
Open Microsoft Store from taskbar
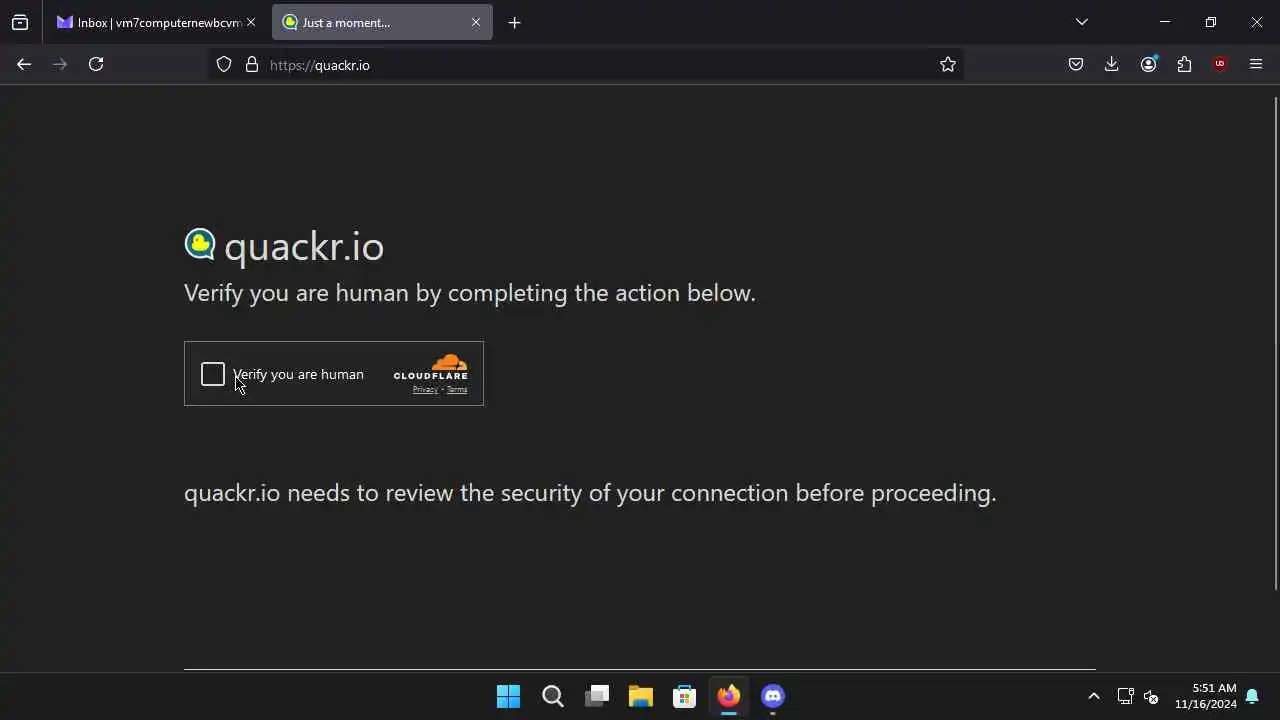pos(685,696)
